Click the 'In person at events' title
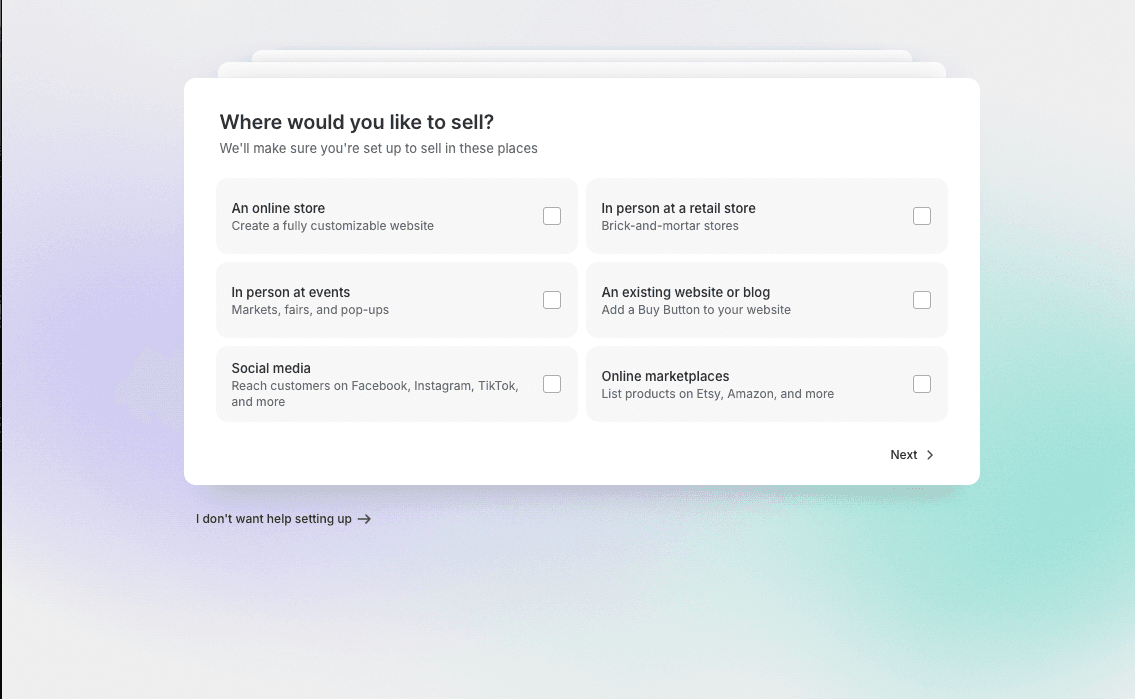Screen dimensions: 1135x699 290,292
